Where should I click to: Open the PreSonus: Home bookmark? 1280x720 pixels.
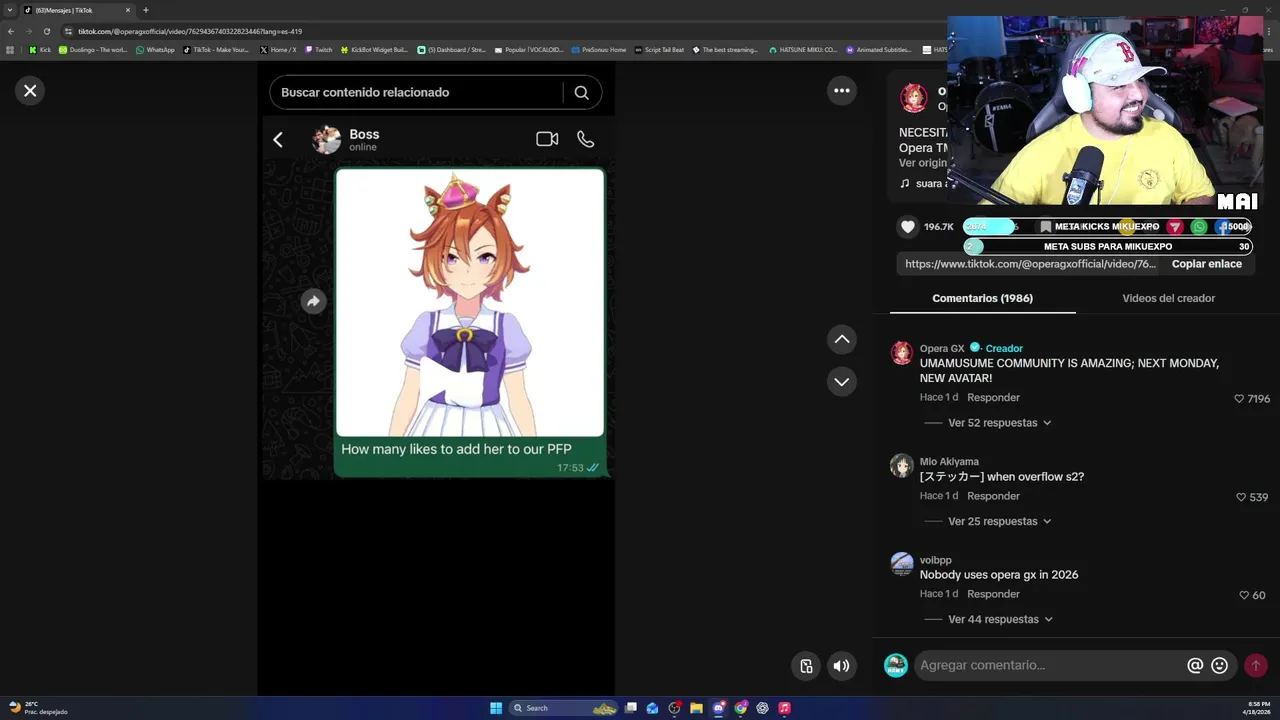598,49
